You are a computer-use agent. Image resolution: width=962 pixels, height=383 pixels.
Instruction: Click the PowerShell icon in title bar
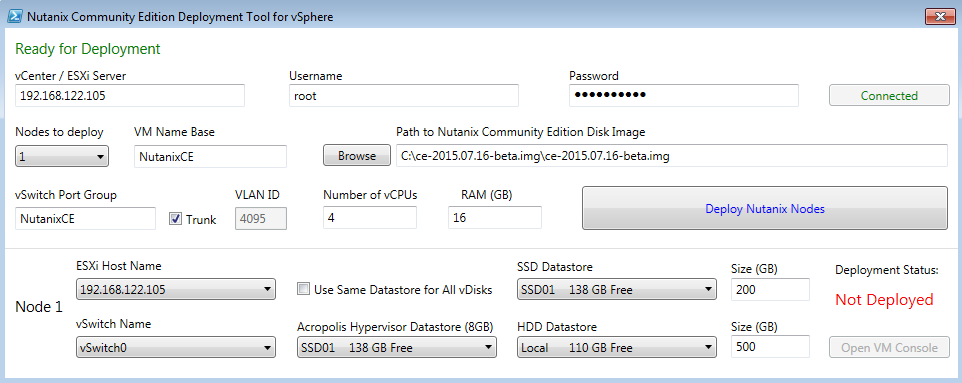(x=15, y=17)
